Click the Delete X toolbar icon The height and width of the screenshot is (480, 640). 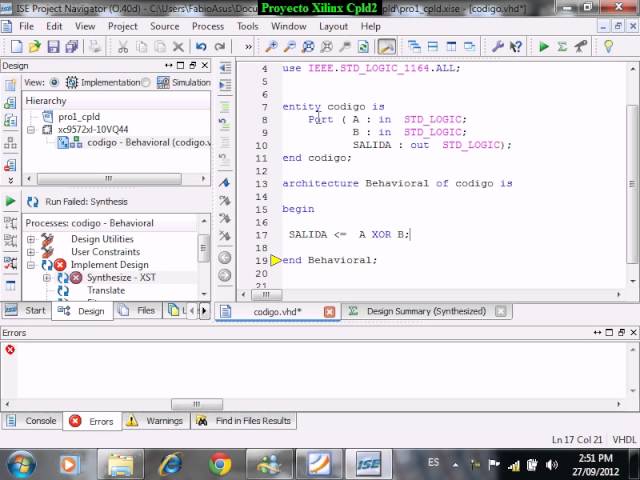(x=178, y=47)
